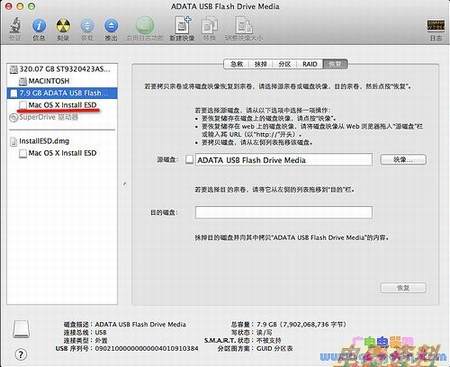Click the source disk field showing ADATA USB
This screenshot has height=367, width=450.
284,160
